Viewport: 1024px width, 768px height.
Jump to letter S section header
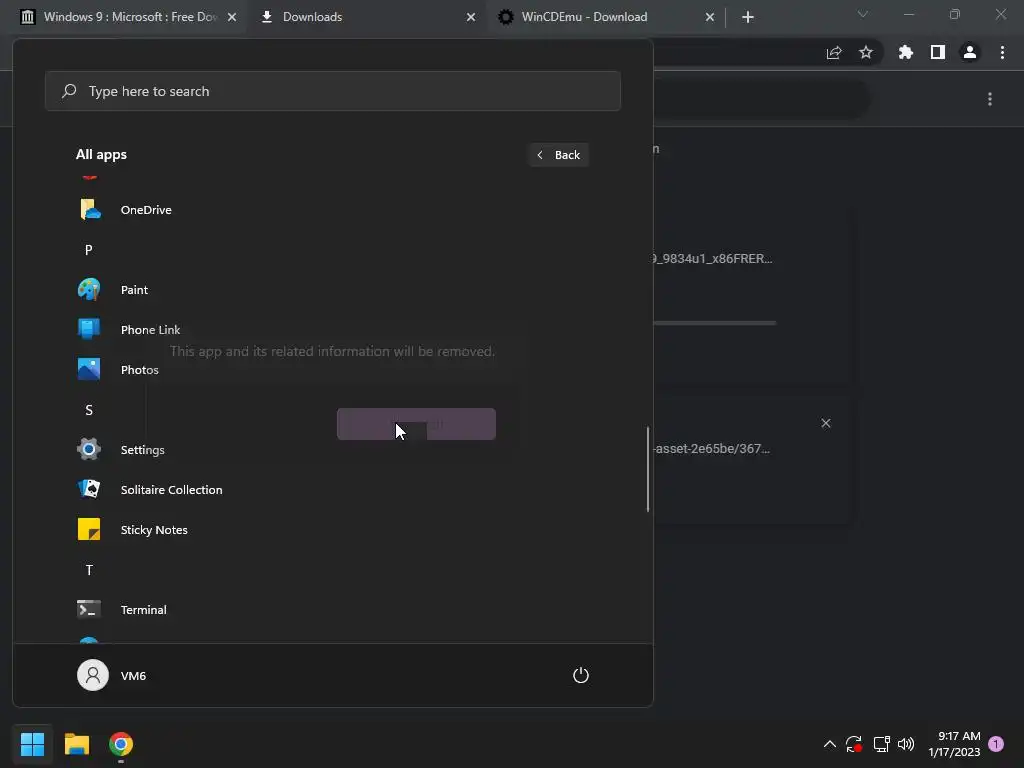click(x=89, y=409)
